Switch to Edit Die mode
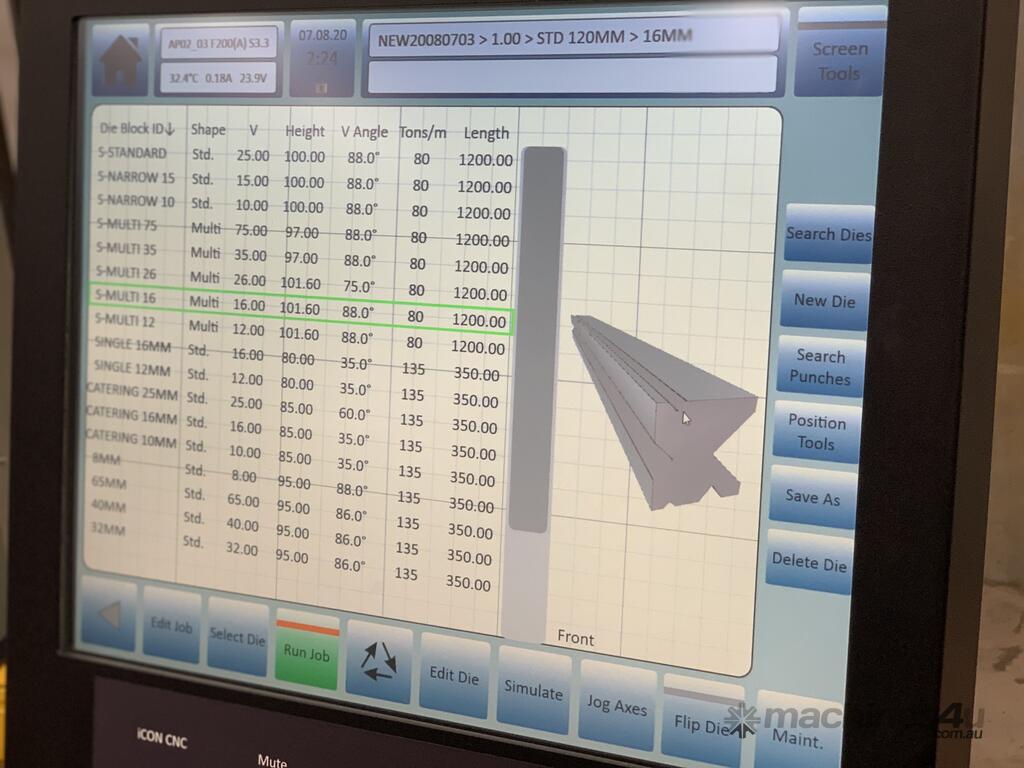This screenshot has width=1024, height=768. click(x=454, y=675)
